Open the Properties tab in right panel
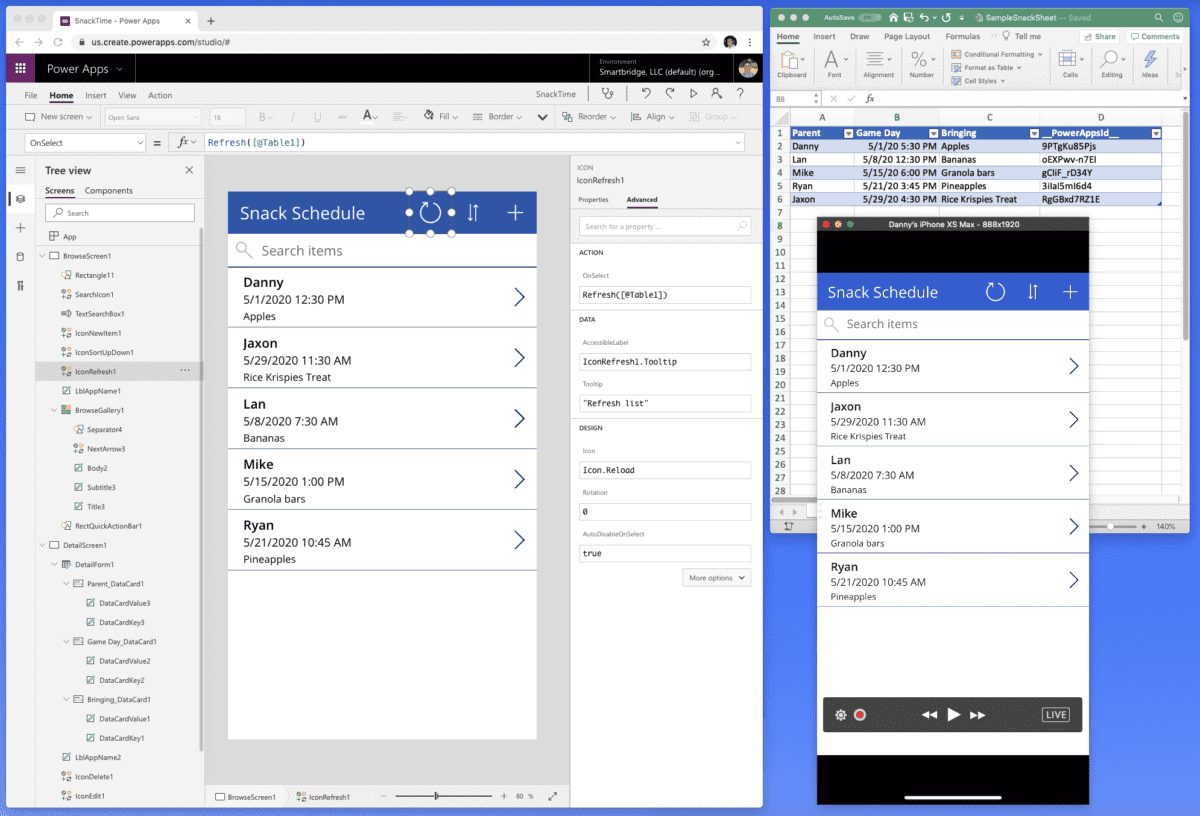The image size is (1200, 816). pos(593,200)
